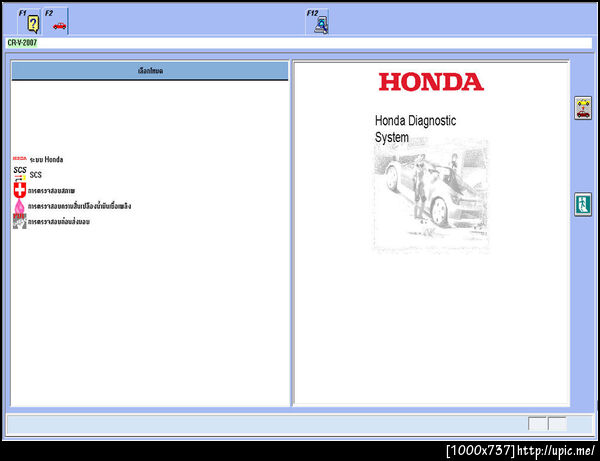
Task: Click the red HONDA logo
Action: tap(431, 82)
